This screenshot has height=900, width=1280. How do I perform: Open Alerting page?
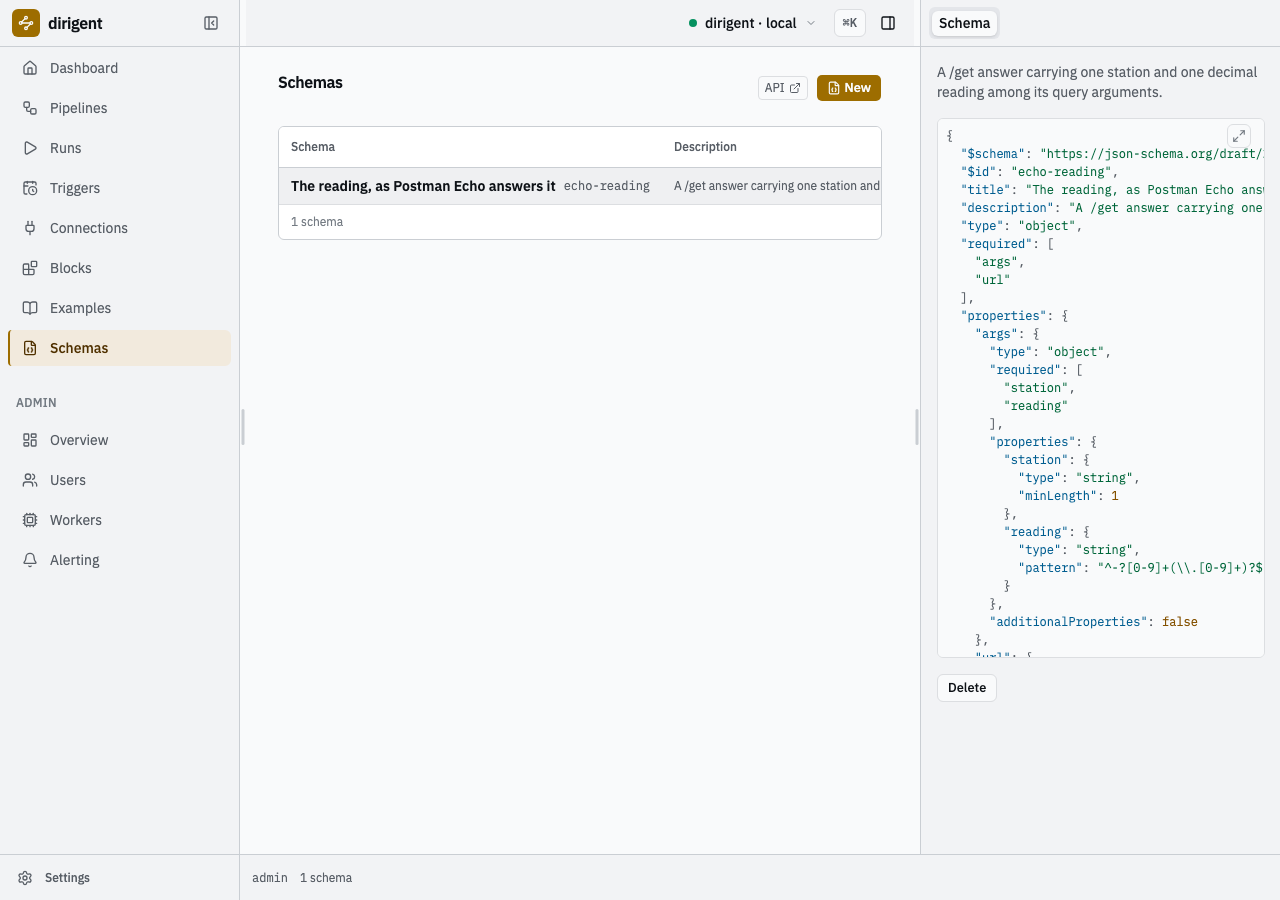[x=119, y=560]
